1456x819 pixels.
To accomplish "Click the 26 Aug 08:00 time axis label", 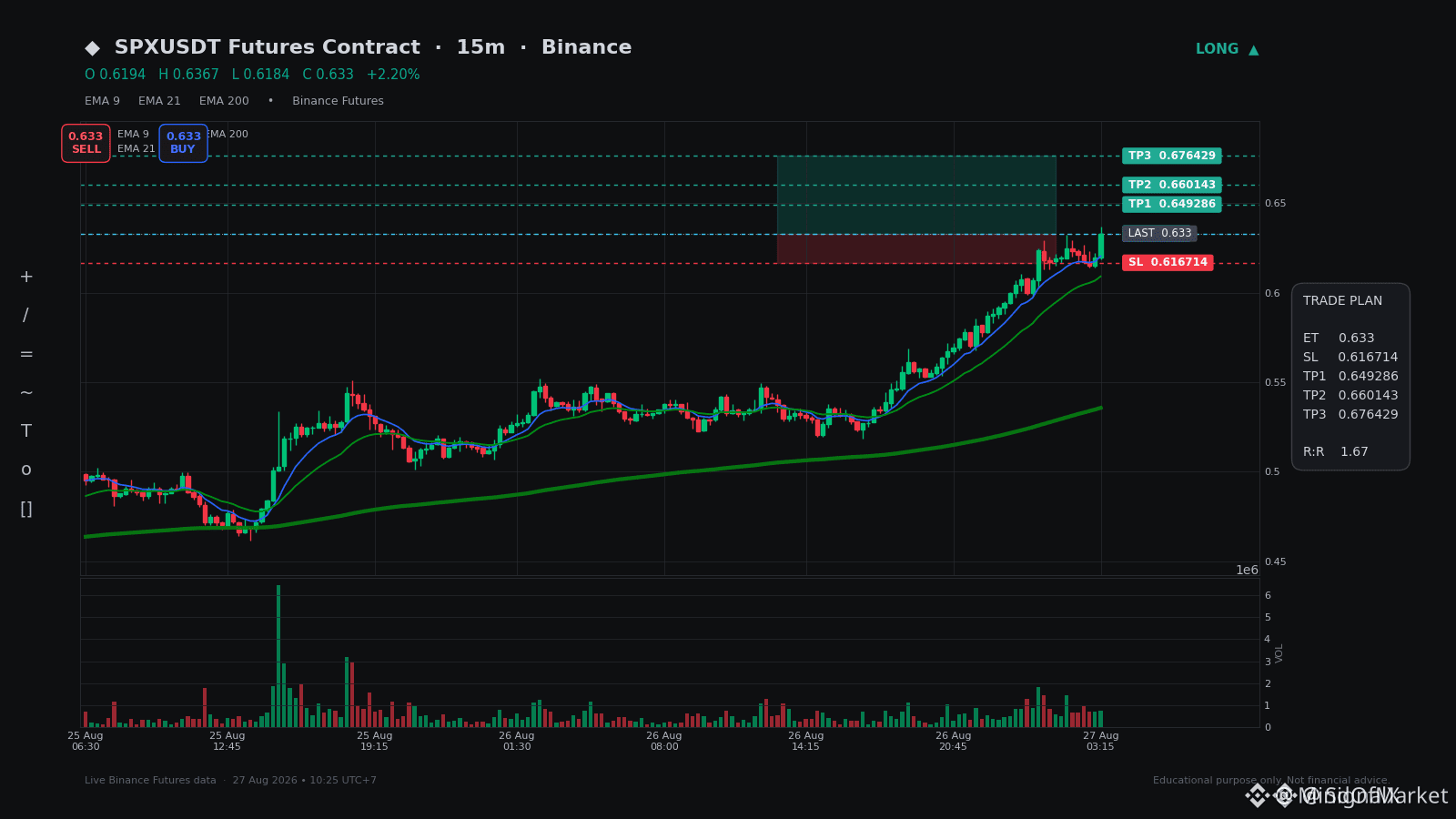I will [x=664, y=741].
